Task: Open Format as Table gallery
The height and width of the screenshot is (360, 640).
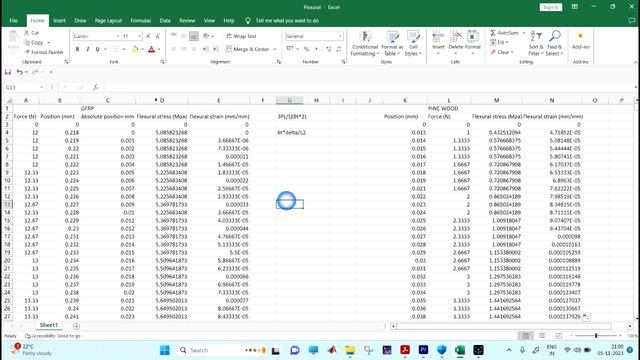Action: [392, 43]
